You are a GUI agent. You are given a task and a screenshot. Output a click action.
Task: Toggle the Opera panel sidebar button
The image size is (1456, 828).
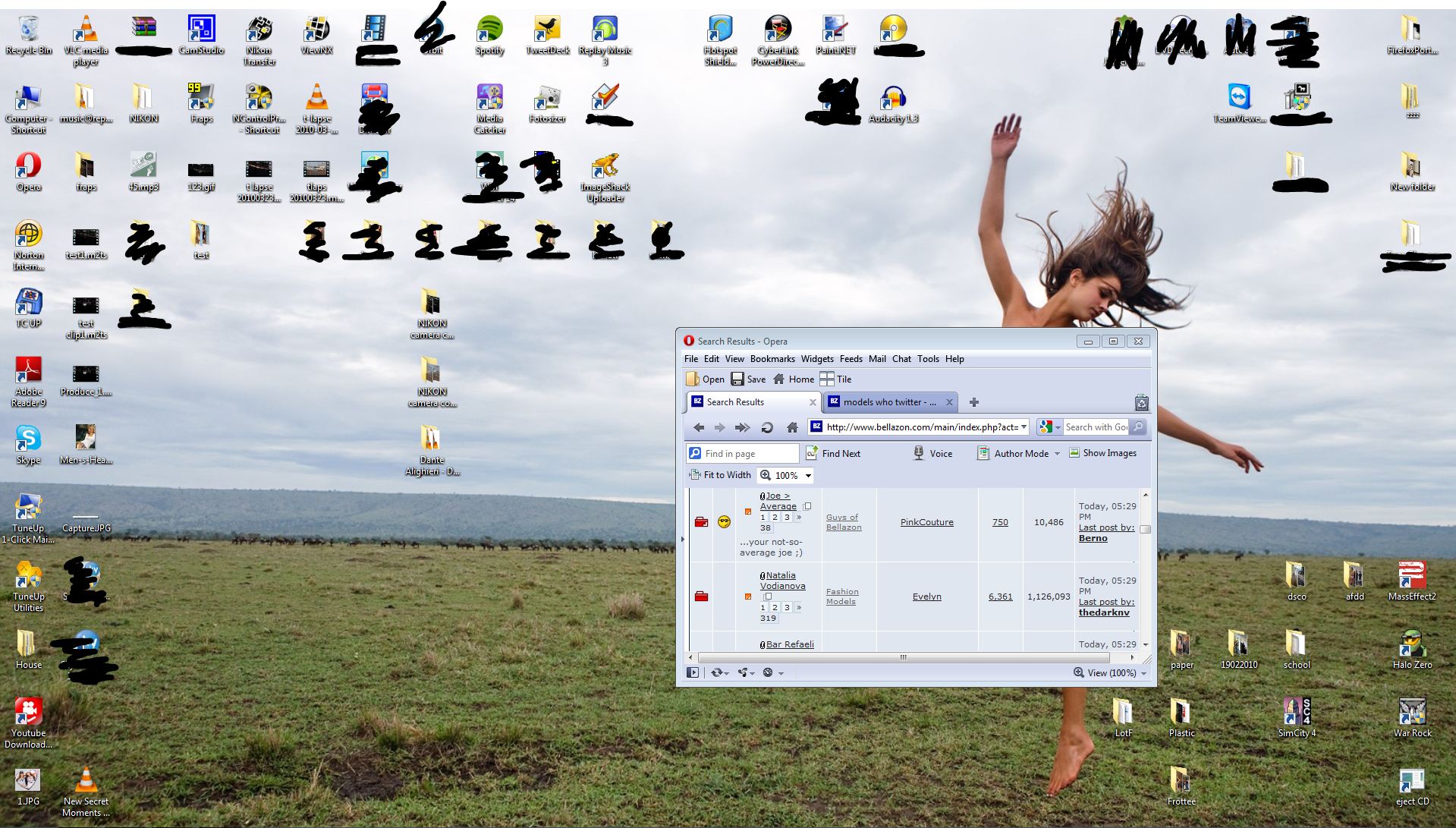click(692, 672)
